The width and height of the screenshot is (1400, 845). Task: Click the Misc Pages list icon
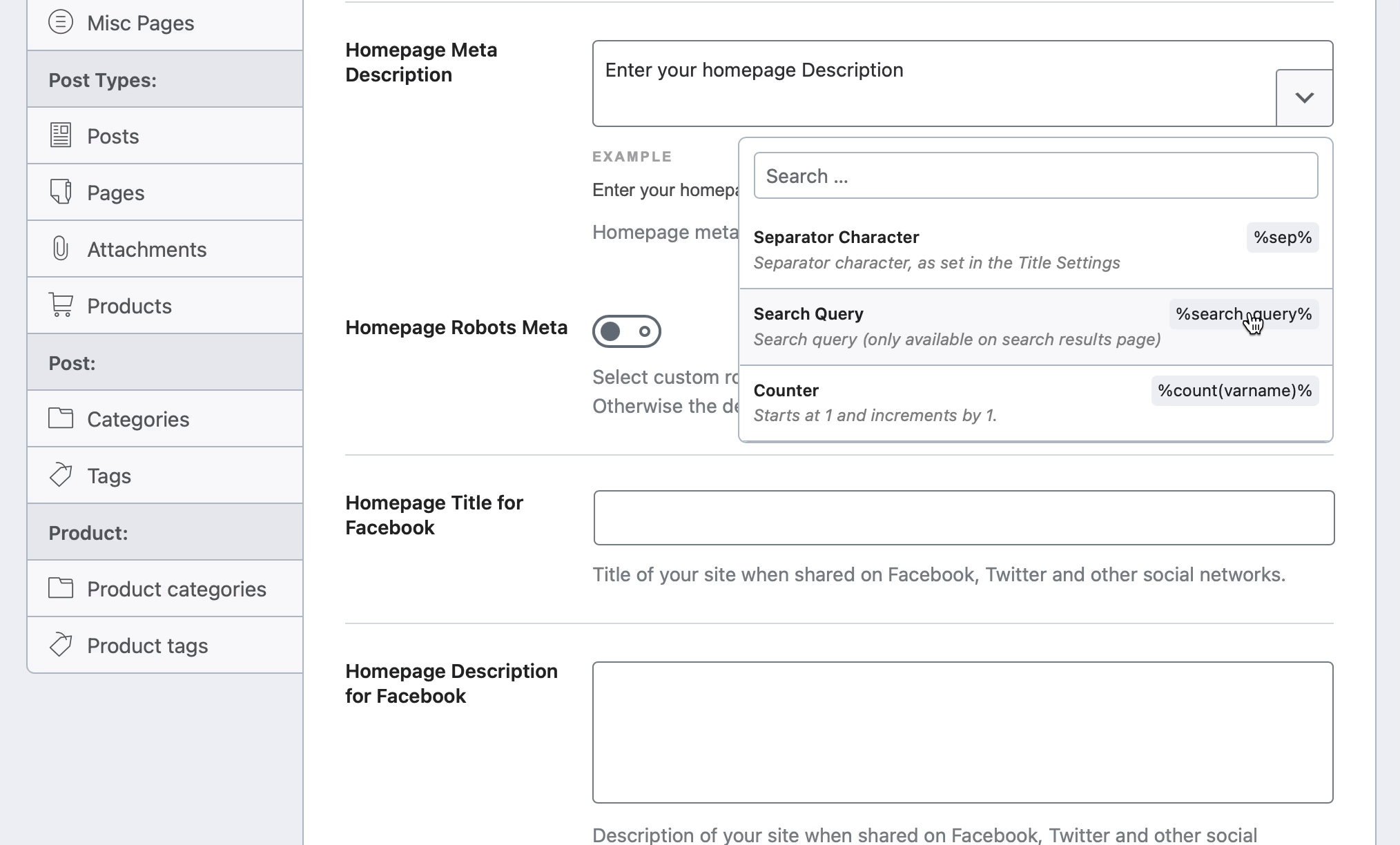(61, 22)
